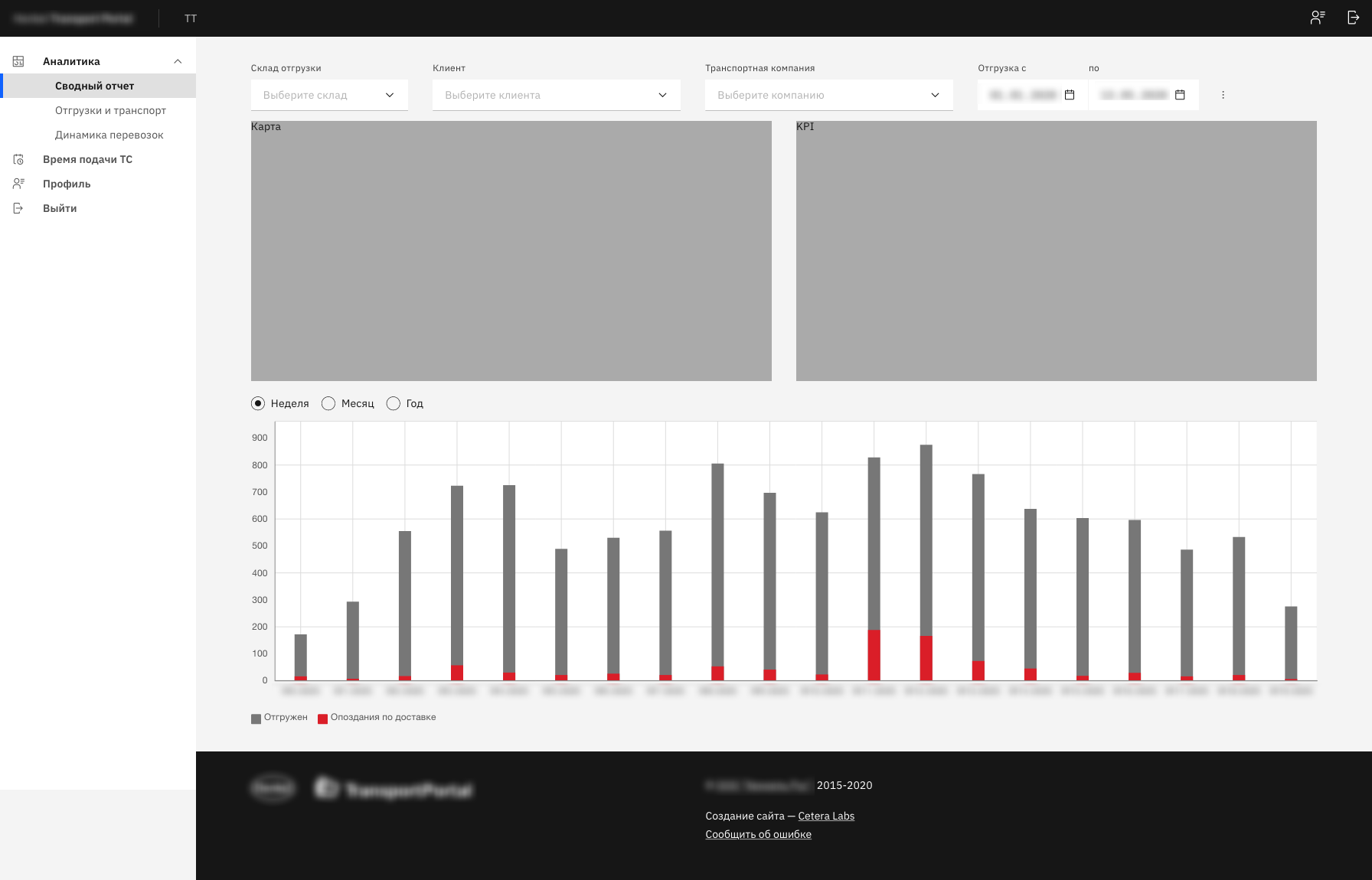Select the Год radio button
Screen dimensions: 1372x880
394,403
